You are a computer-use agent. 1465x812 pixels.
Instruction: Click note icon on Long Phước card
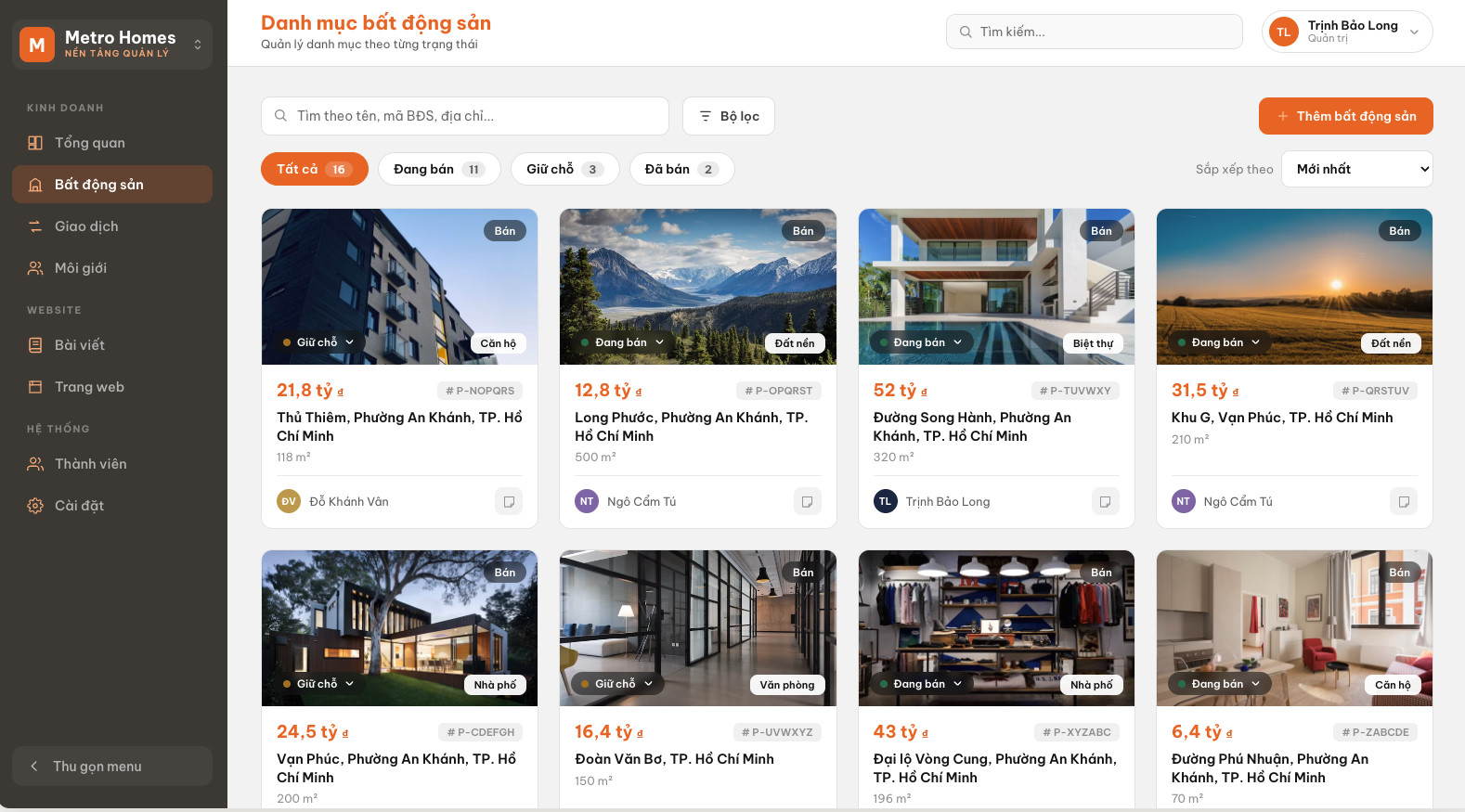coord(808,502)
